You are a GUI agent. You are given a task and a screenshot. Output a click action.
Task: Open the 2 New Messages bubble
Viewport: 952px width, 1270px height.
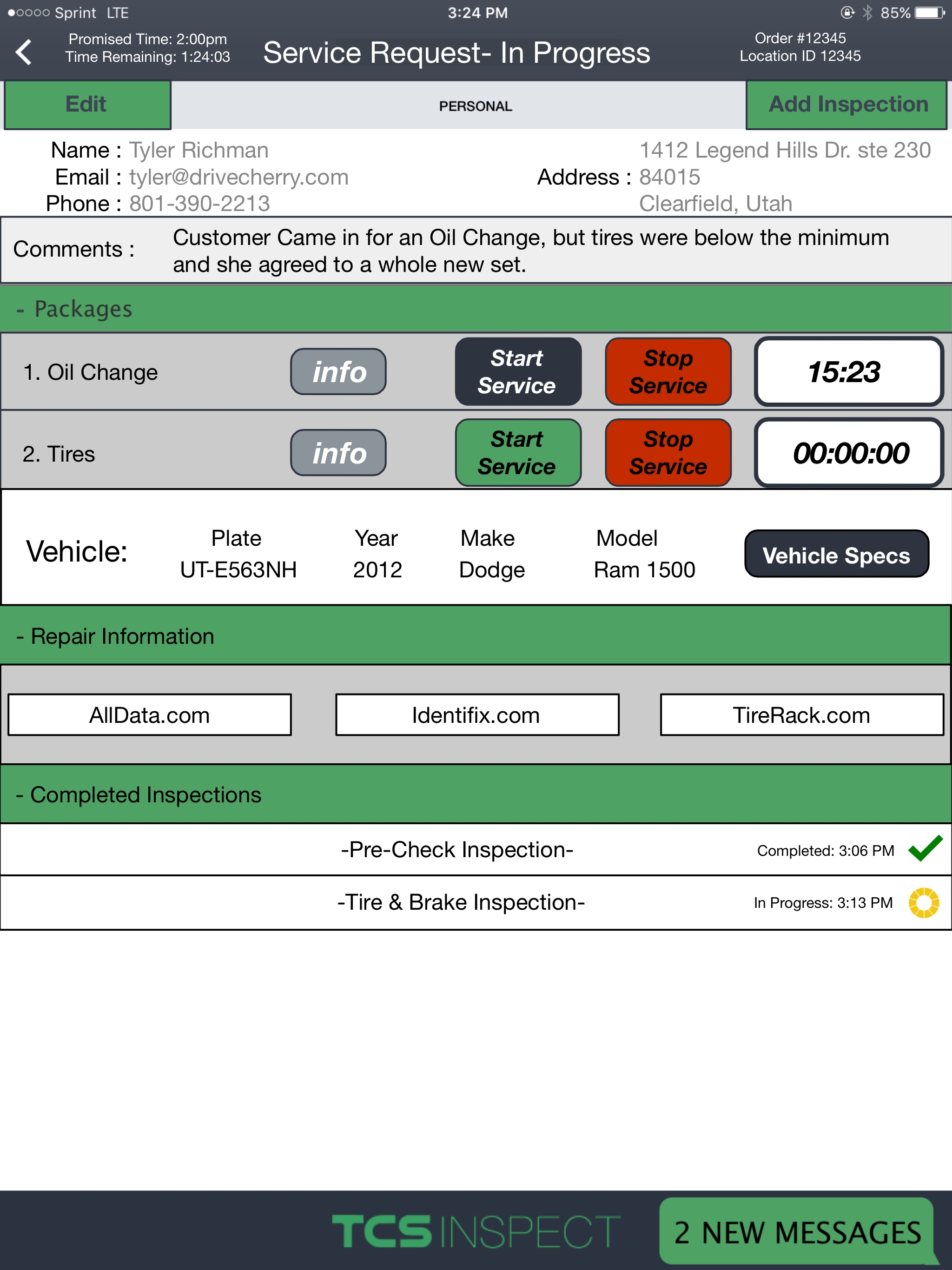click(x=797, y=1231)
